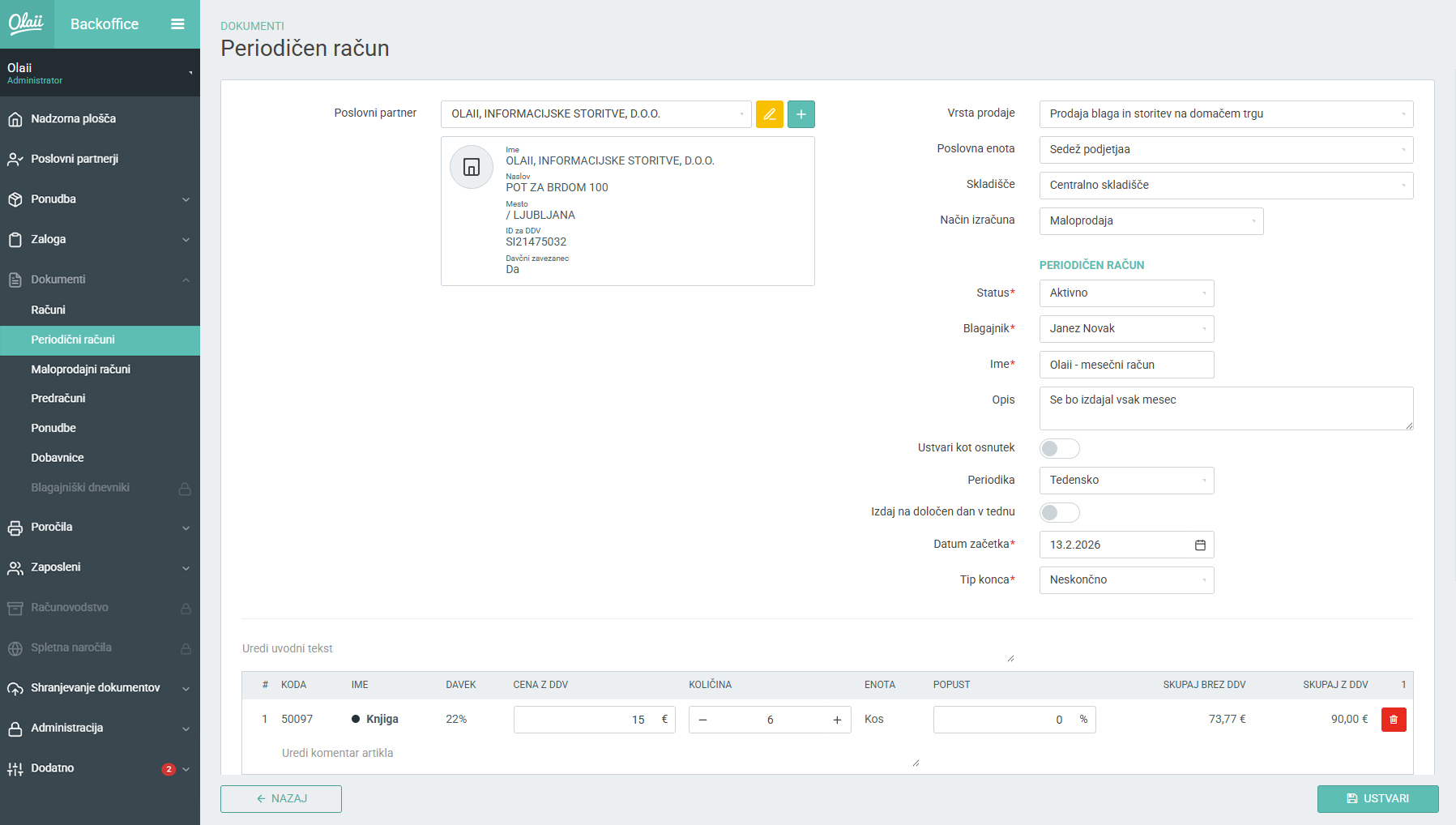Click the green add partner plus icon

tap(801, 114)
